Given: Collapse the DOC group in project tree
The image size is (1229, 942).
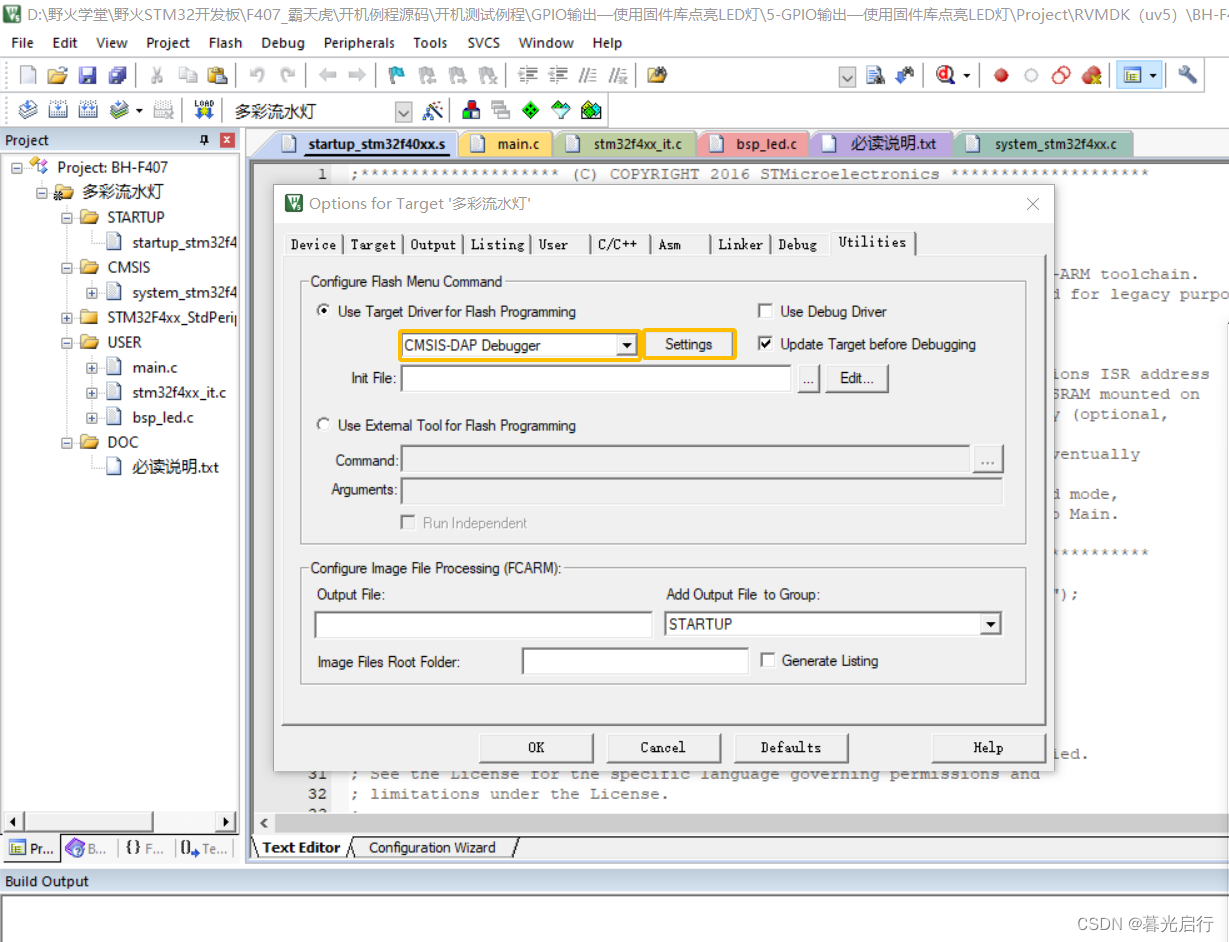Looking at the screenshot, I should coord(67,442).
